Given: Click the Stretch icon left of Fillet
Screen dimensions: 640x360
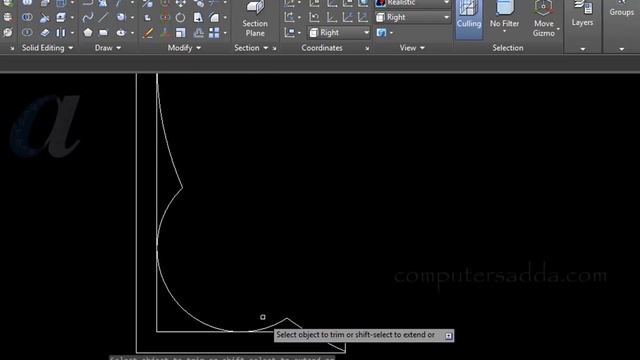Looking at the screenshot, I should point(198,18).
